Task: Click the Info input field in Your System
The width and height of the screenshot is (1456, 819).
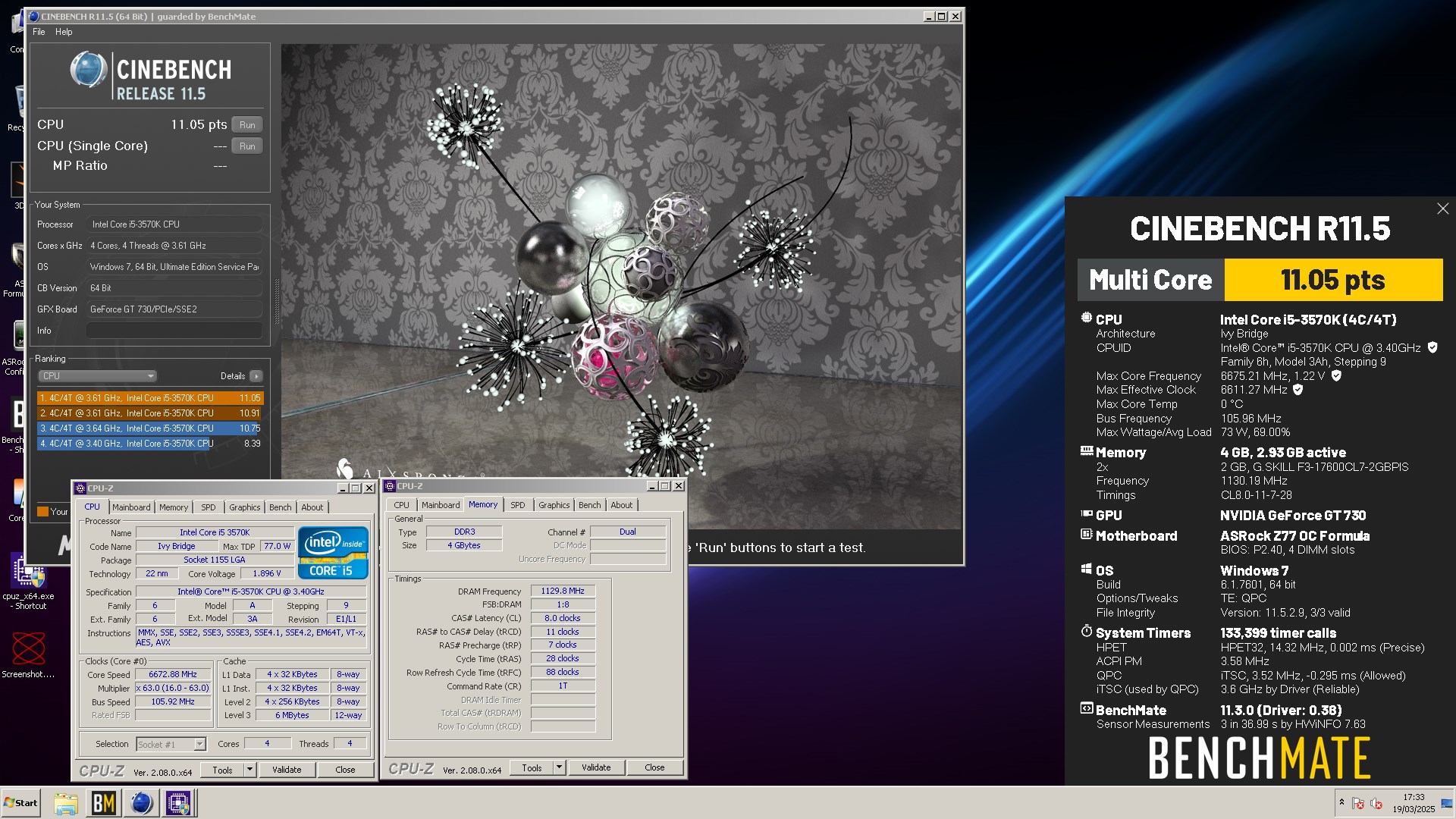Action: [174, 331]
